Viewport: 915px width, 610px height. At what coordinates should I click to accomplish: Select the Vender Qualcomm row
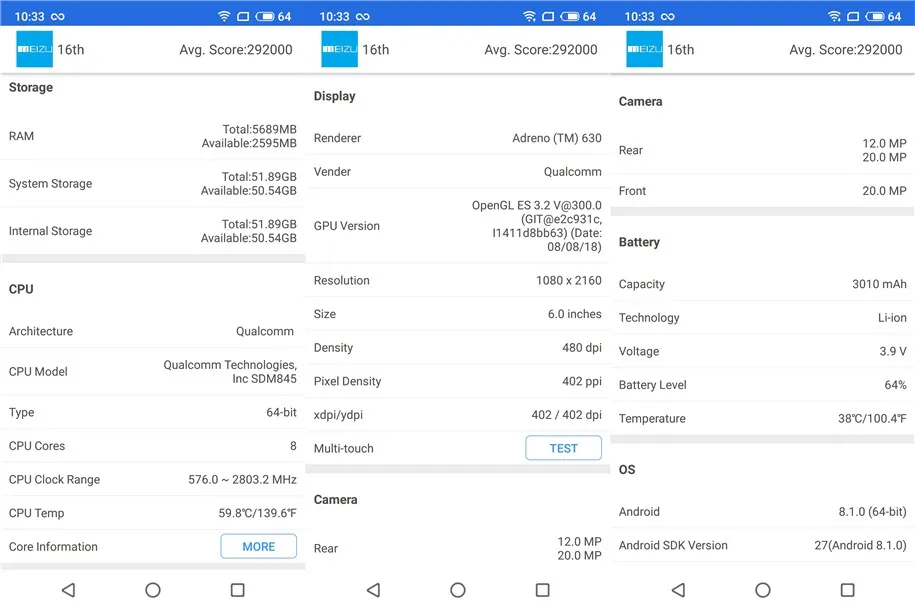point(458,172)
